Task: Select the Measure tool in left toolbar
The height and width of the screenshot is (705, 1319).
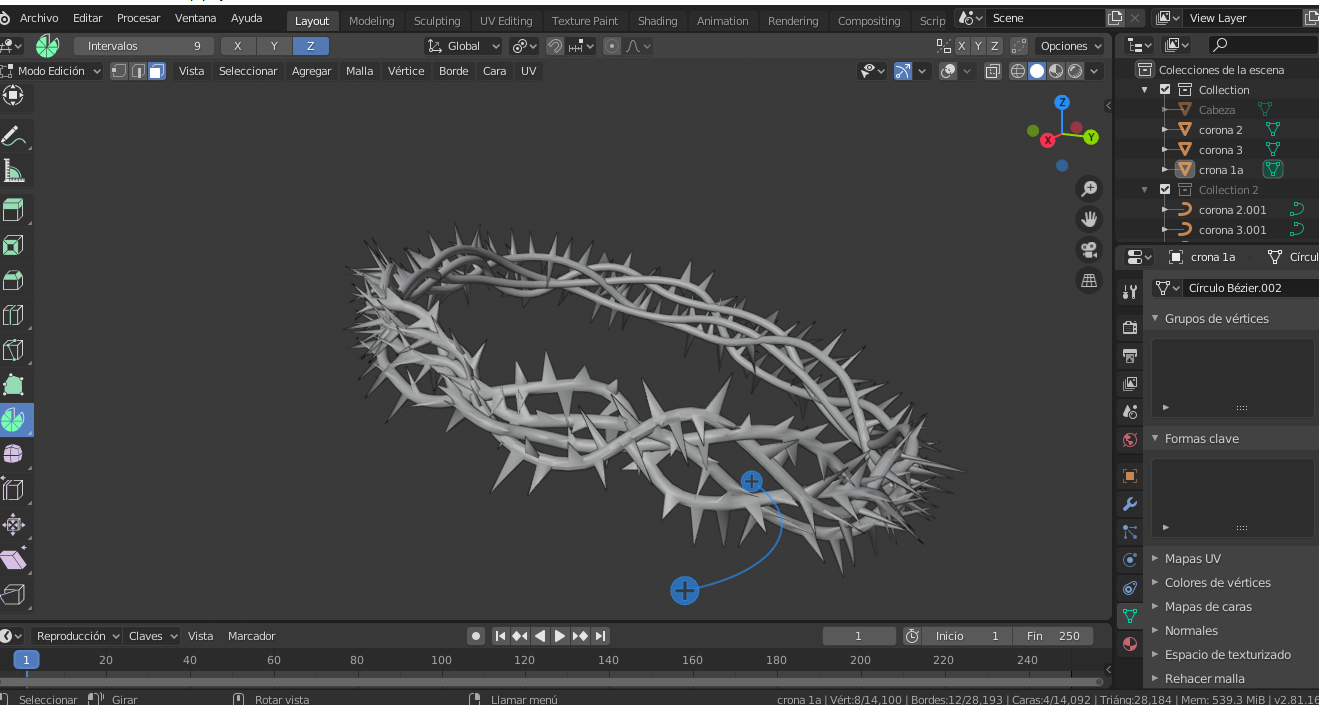Action: point(14,171)
